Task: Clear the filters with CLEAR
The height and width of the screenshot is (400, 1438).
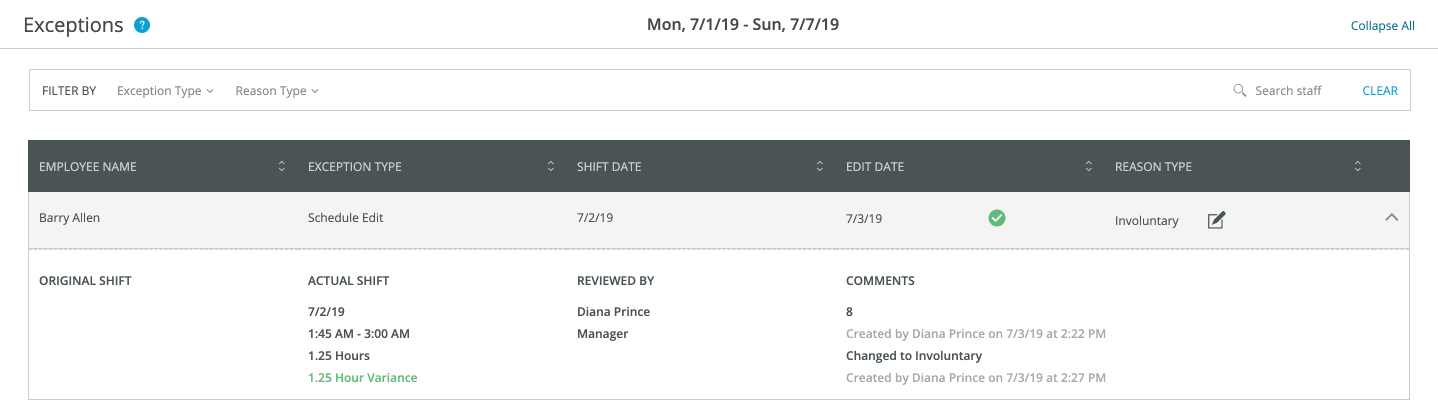Action: pyautogui.click(x=1380, y=90)
